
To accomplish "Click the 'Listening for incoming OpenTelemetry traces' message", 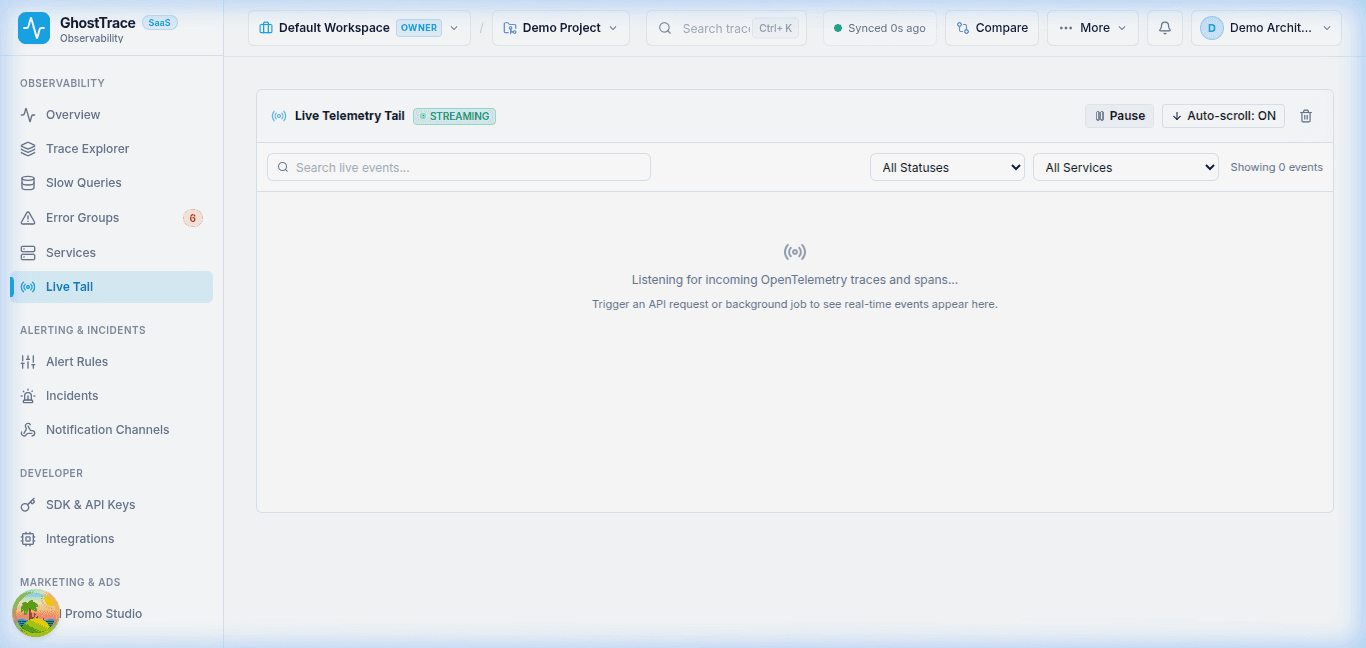I will pos(795,280).
